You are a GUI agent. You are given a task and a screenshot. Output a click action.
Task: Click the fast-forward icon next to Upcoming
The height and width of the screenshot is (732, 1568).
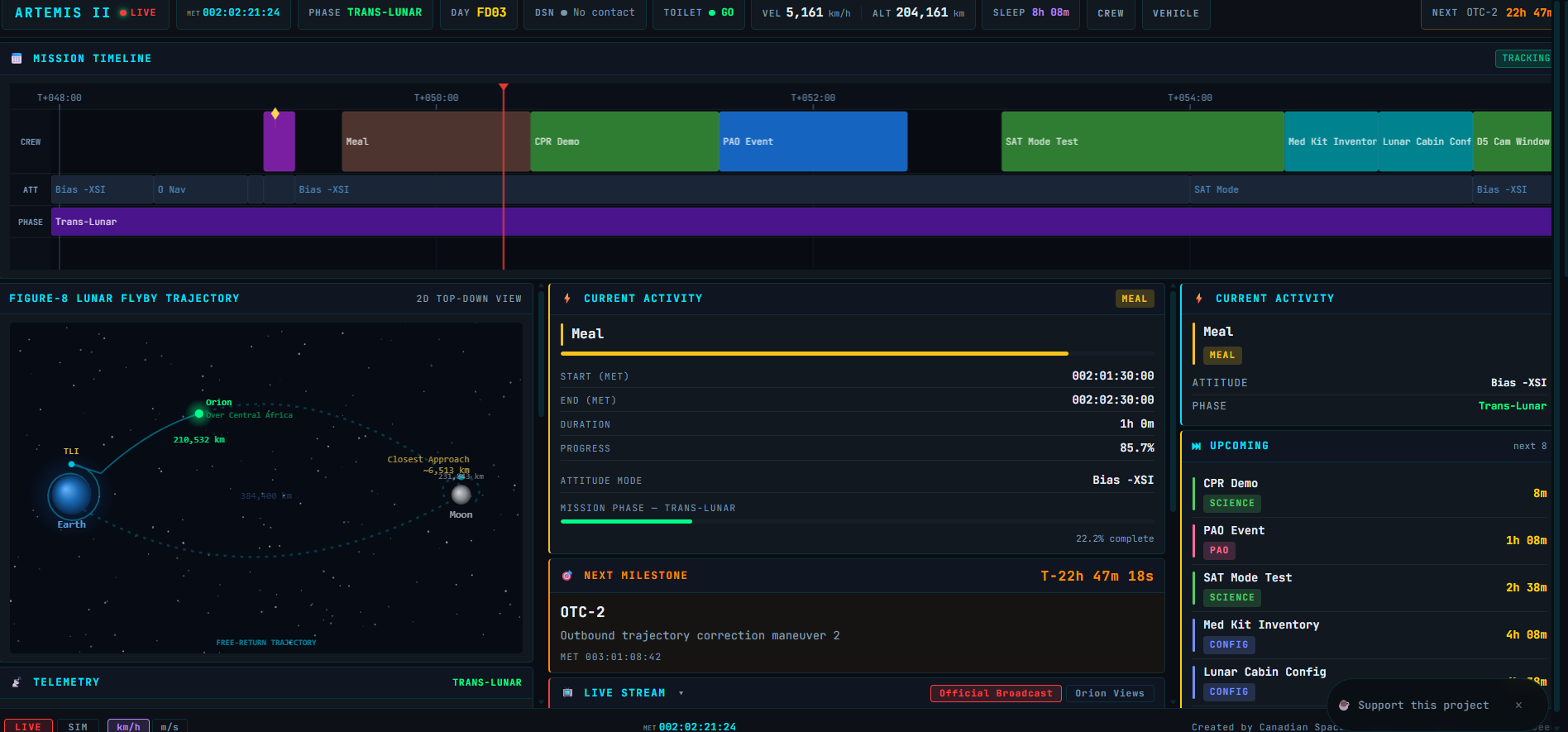[x=1197, y=446]
